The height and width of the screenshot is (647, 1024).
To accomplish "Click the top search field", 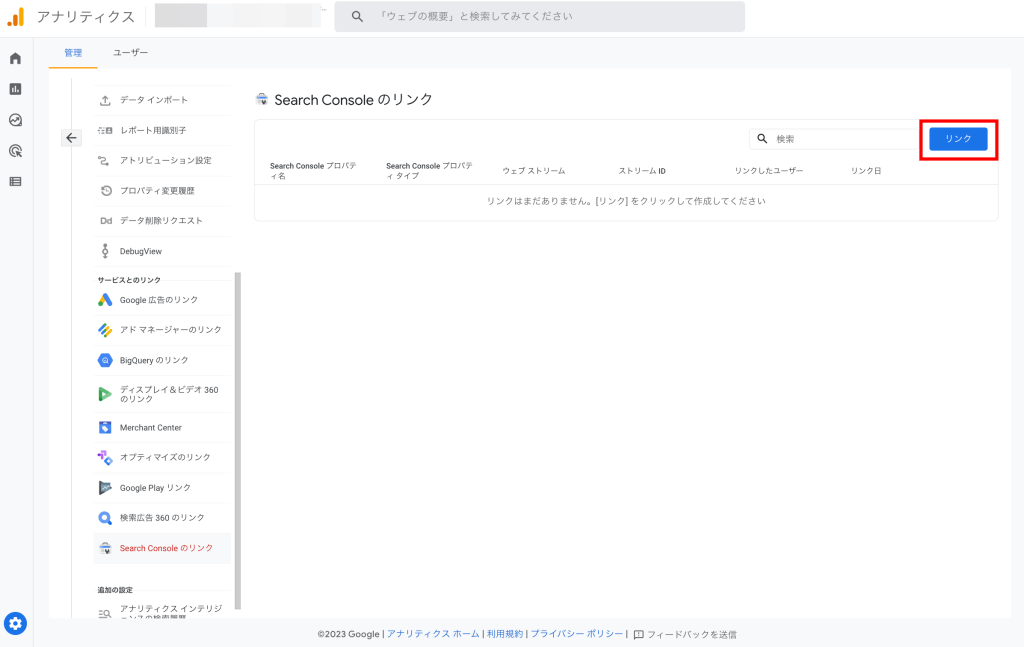I will tap(539, 16).
